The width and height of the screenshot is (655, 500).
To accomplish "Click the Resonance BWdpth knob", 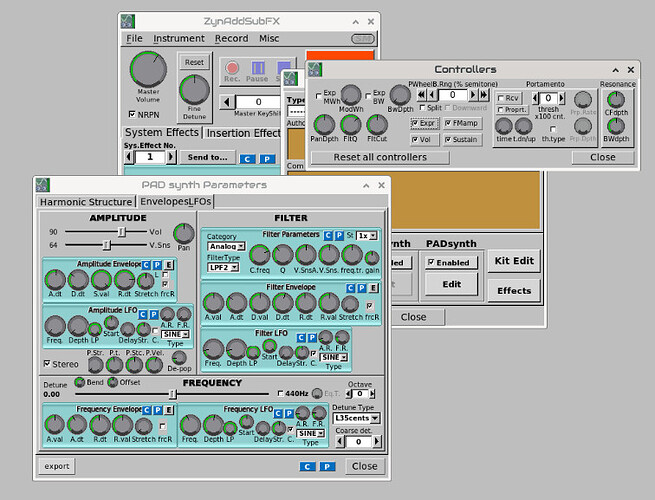I will pyautogui.click(x=616, y=126).
